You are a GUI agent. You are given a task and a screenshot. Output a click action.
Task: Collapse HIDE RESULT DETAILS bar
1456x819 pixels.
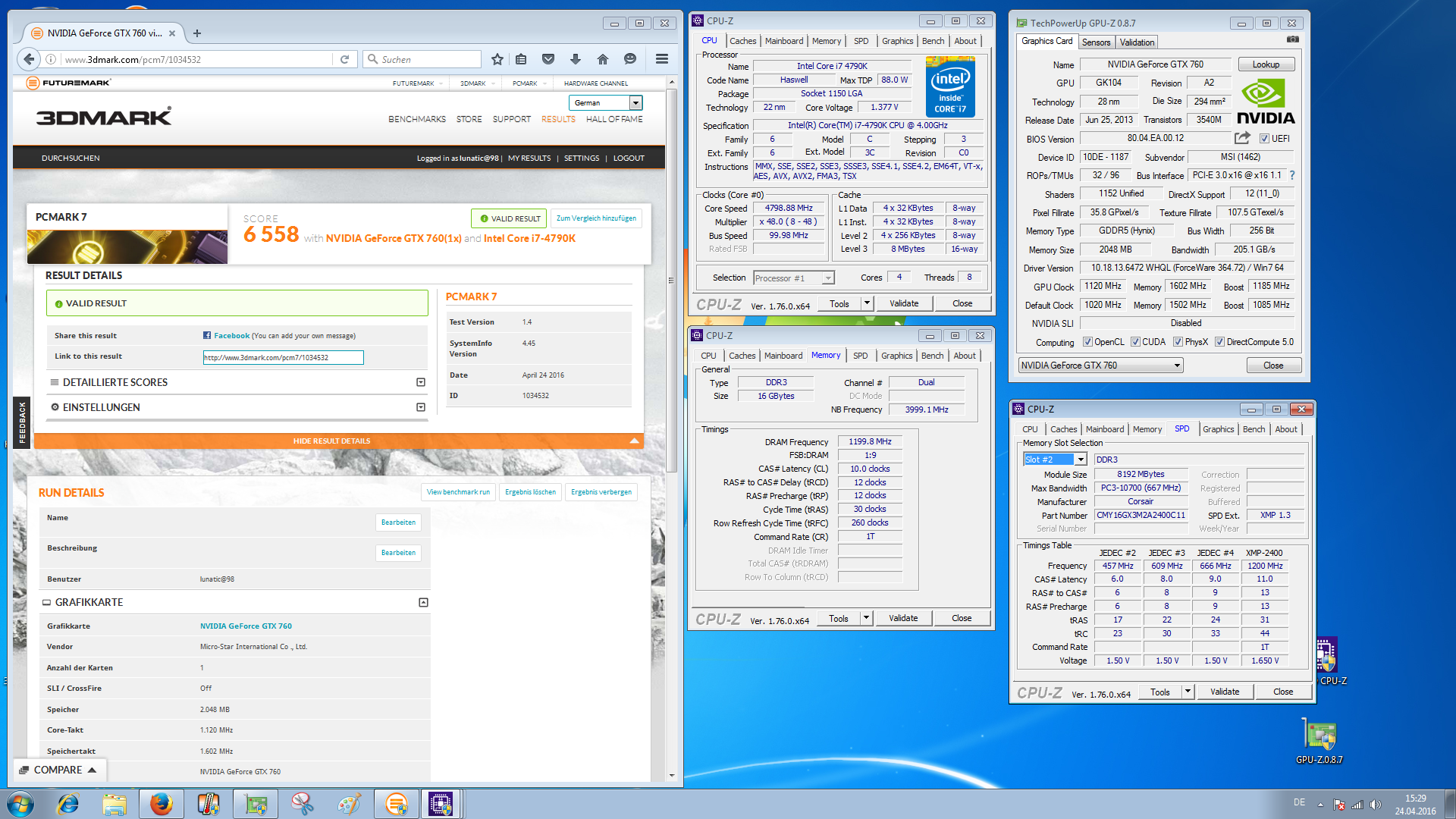click(339, 441)
